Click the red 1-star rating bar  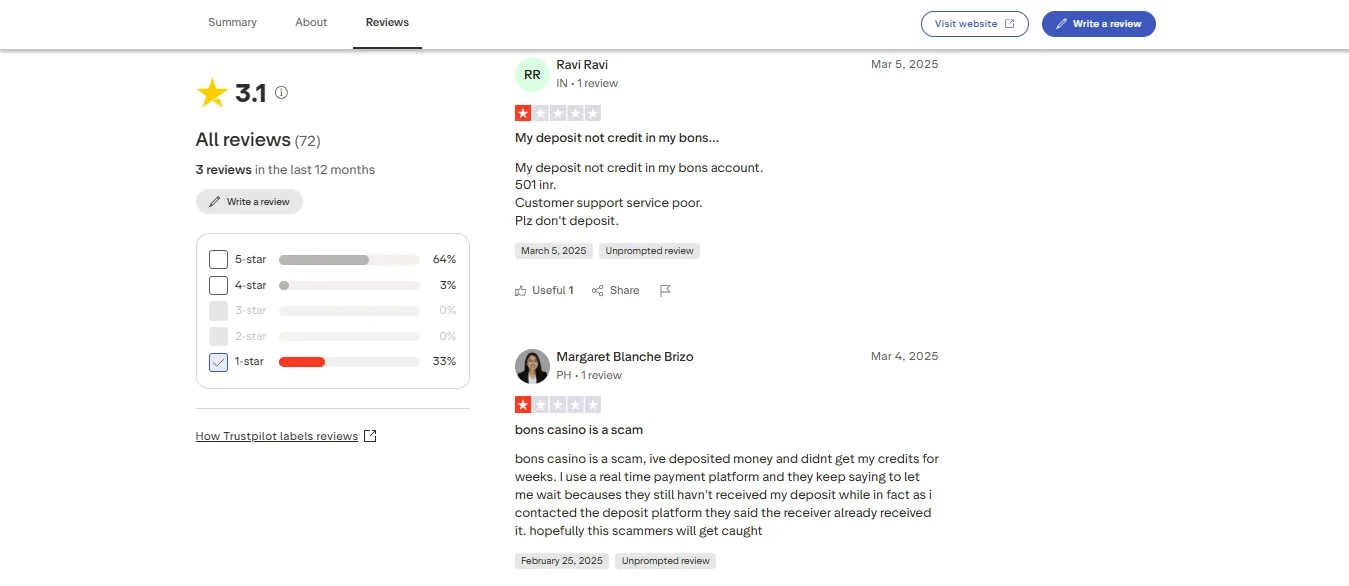point(349,362)
